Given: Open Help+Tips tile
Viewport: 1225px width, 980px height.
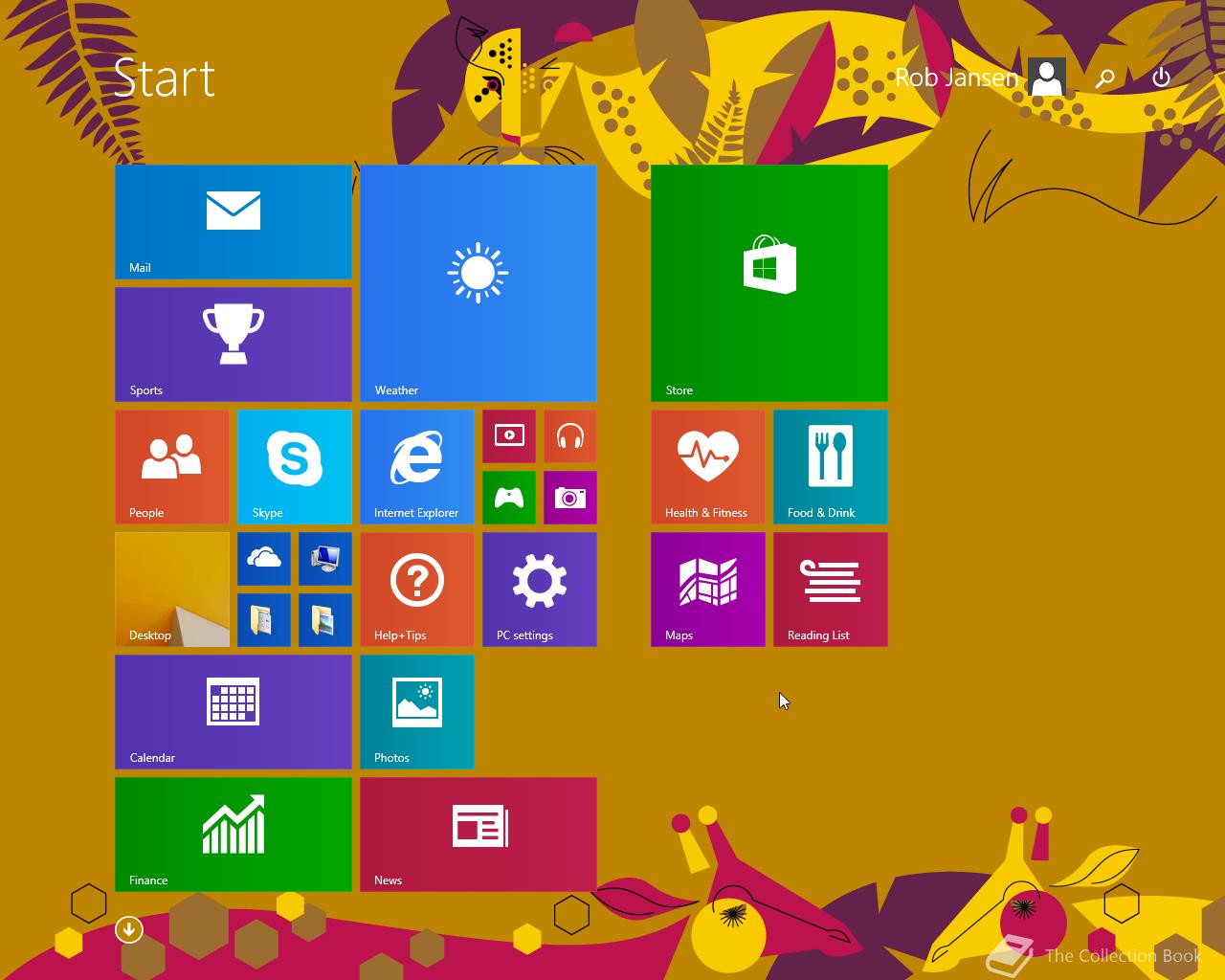Looking at the screenshot, I should [x=417, y=590].
